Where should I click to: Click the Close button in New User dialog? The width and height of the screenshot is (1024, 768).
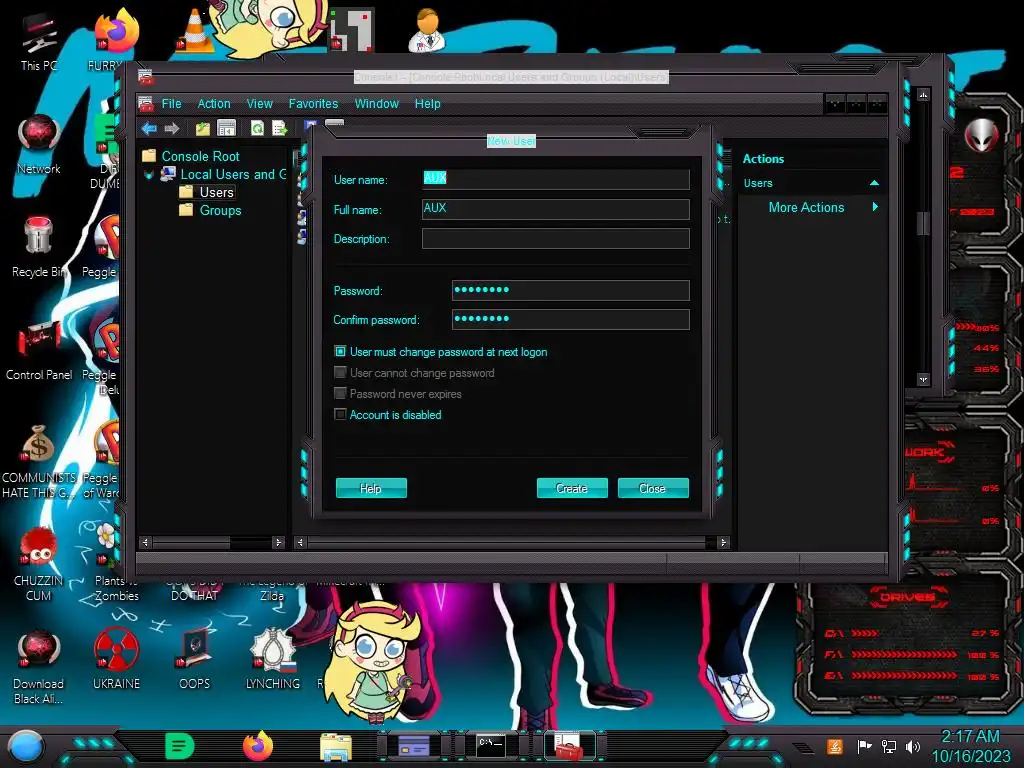pos(653,488)
